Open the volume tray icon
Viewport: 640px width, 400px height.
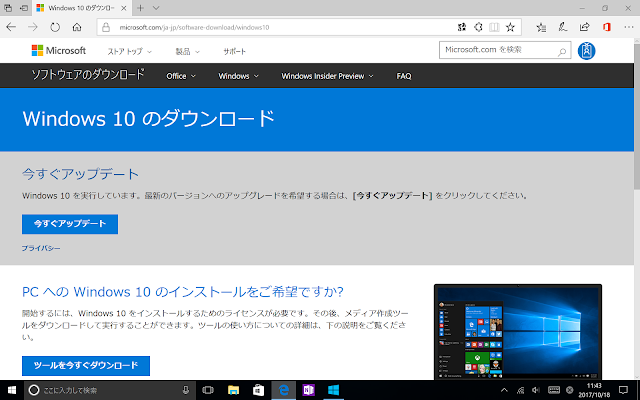pyautogui.click(x=536, y=390)
